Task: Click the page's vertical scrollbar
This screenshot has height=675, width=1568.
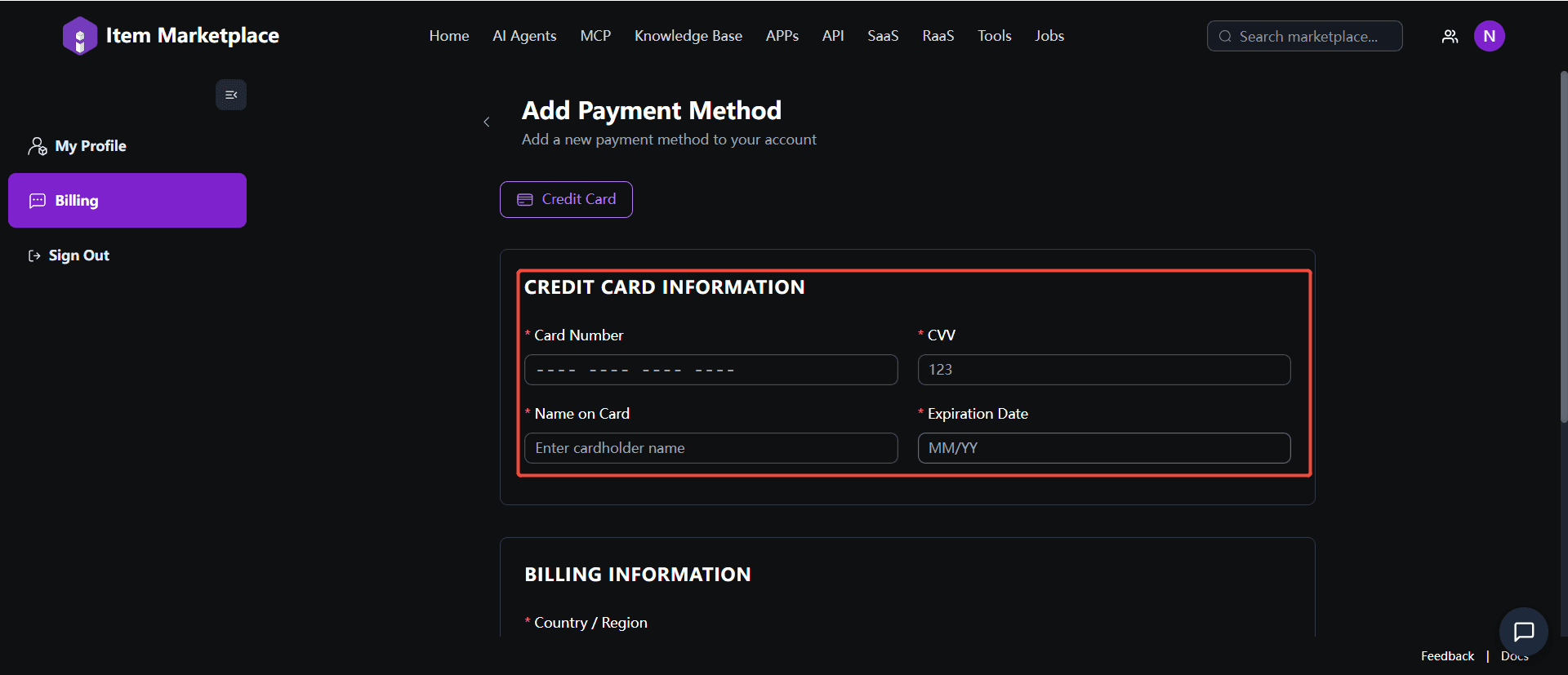Action: coord(1563,245)
